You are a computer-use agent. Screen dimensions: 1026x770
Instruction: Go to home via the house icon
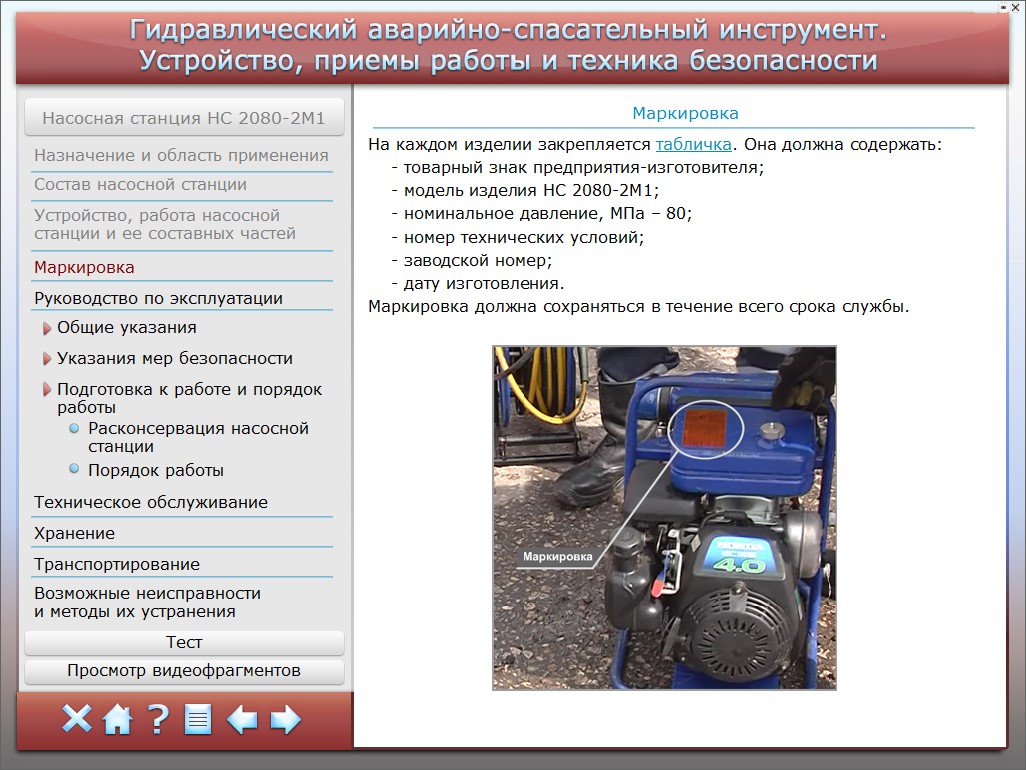[x=117, y=719]
